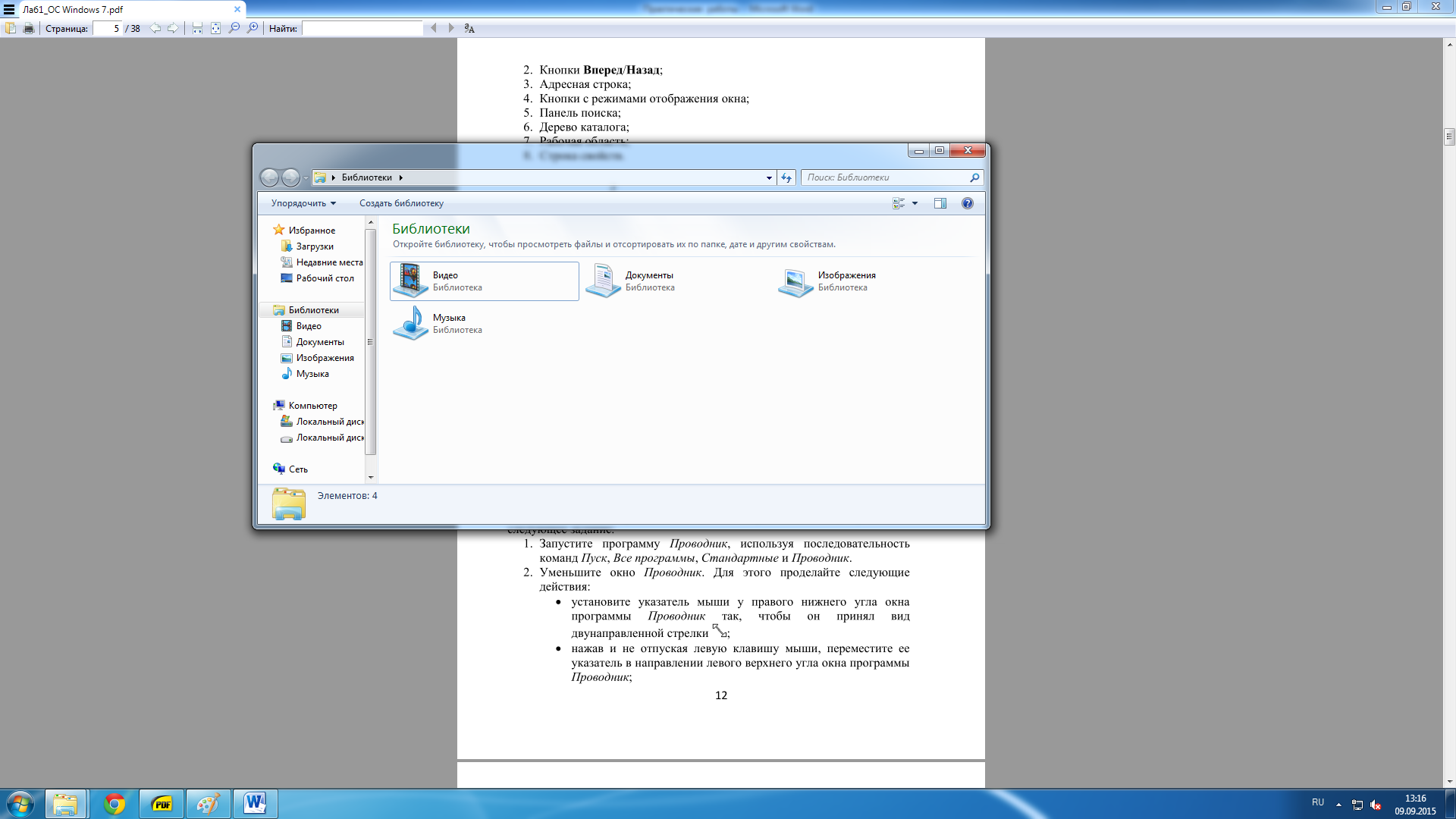Toggle match case icon in PDF toolbar
Viewport: 1456px width, 819px height.
[x=469, y=28]
